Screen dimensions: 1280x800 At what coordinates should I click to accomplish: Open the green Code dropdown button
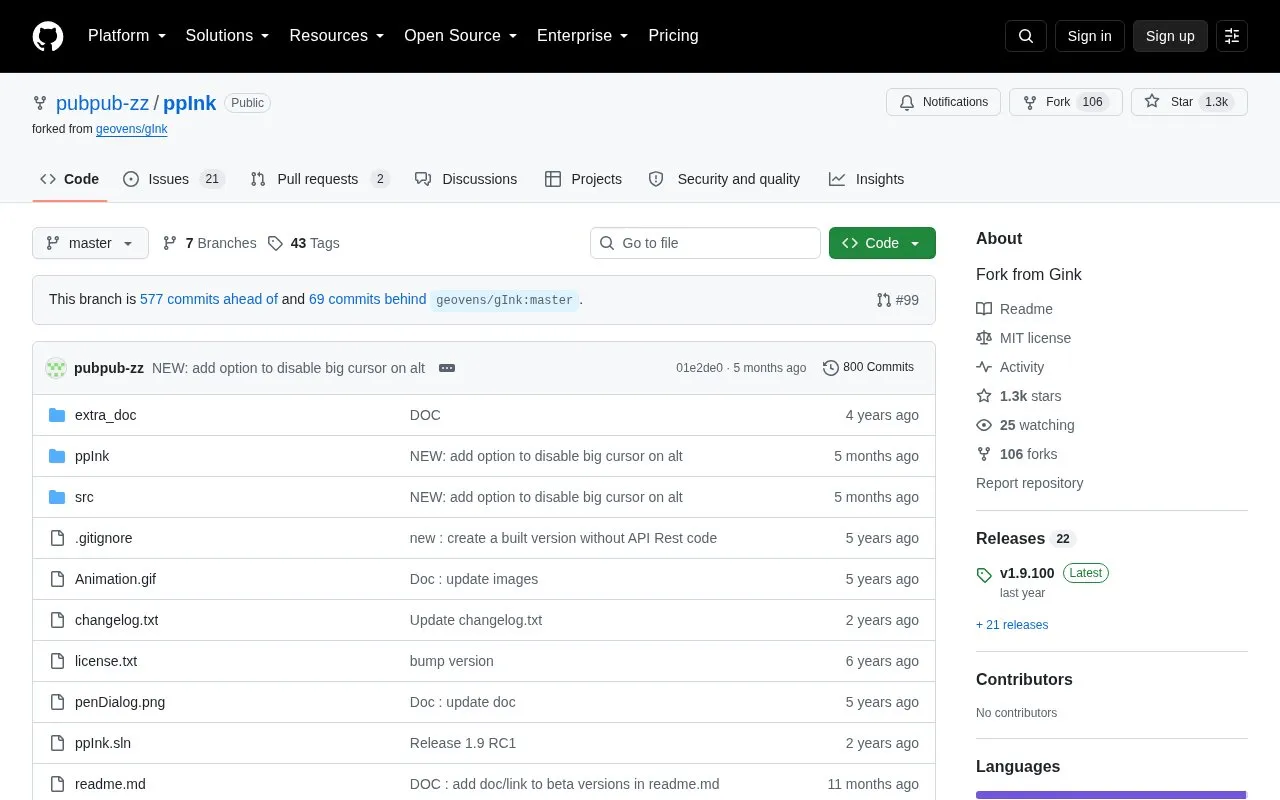point(882,243)
